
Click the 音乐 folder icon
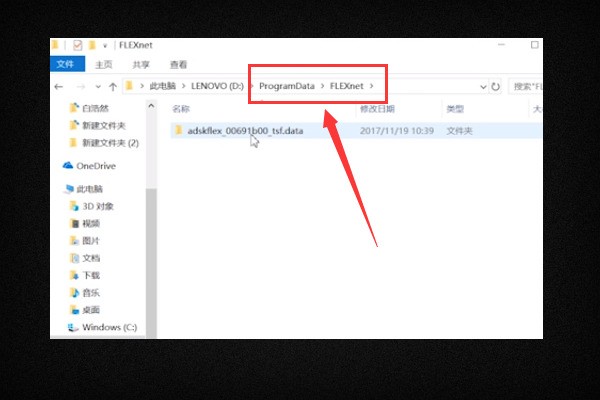tap(74, 293)
